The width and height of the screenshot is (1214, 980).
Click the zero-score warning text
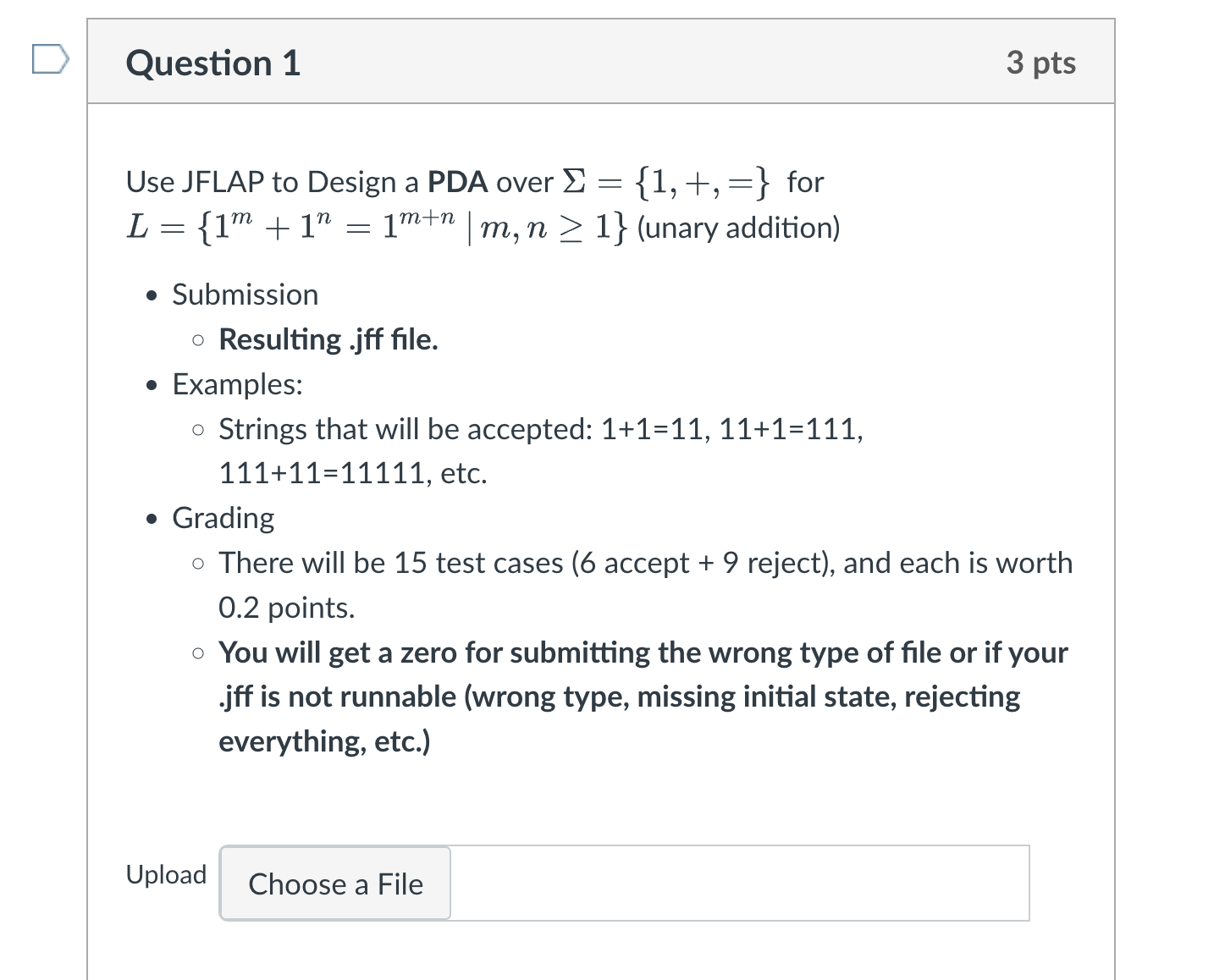(x=643, y=652)
